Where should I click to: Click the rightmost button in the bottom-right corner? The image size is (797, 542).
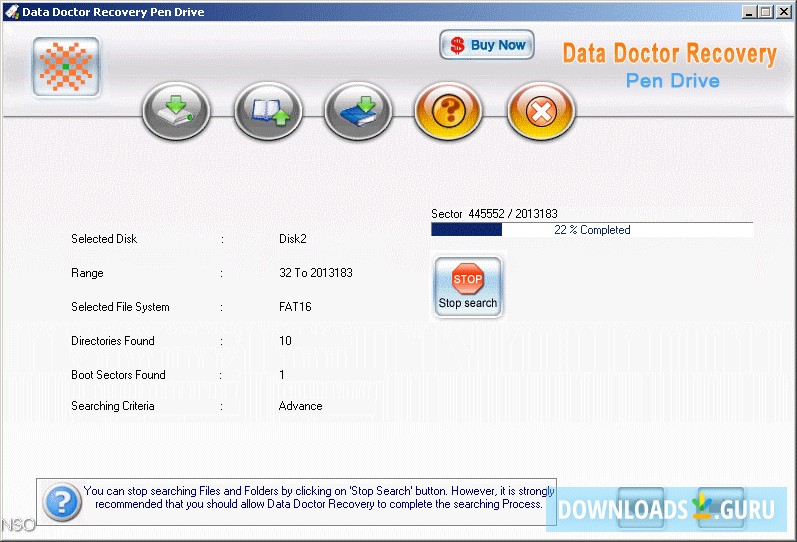pos(720,507)
